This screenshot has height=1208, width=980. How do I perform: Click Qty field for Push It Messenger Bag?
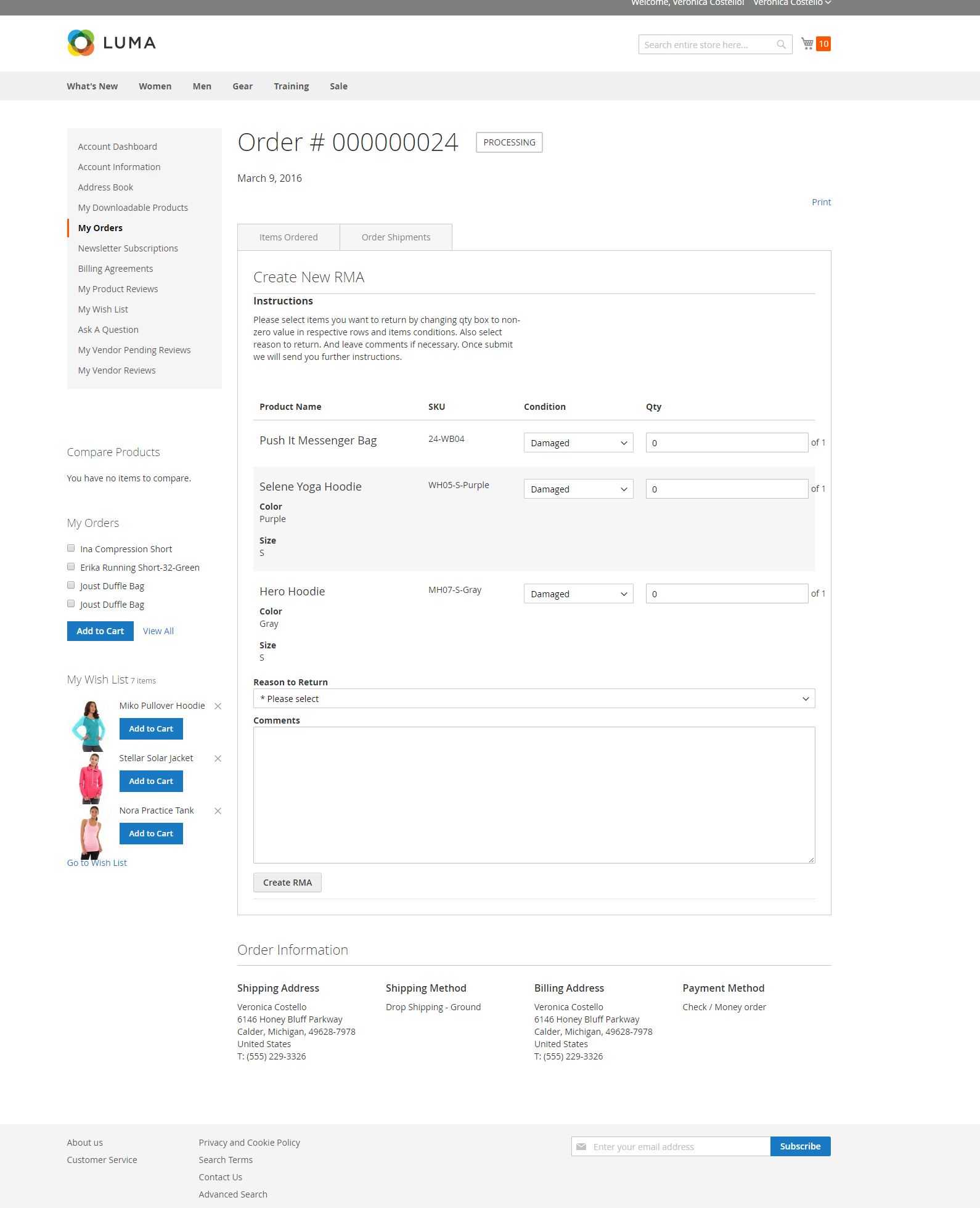point(727,443)
